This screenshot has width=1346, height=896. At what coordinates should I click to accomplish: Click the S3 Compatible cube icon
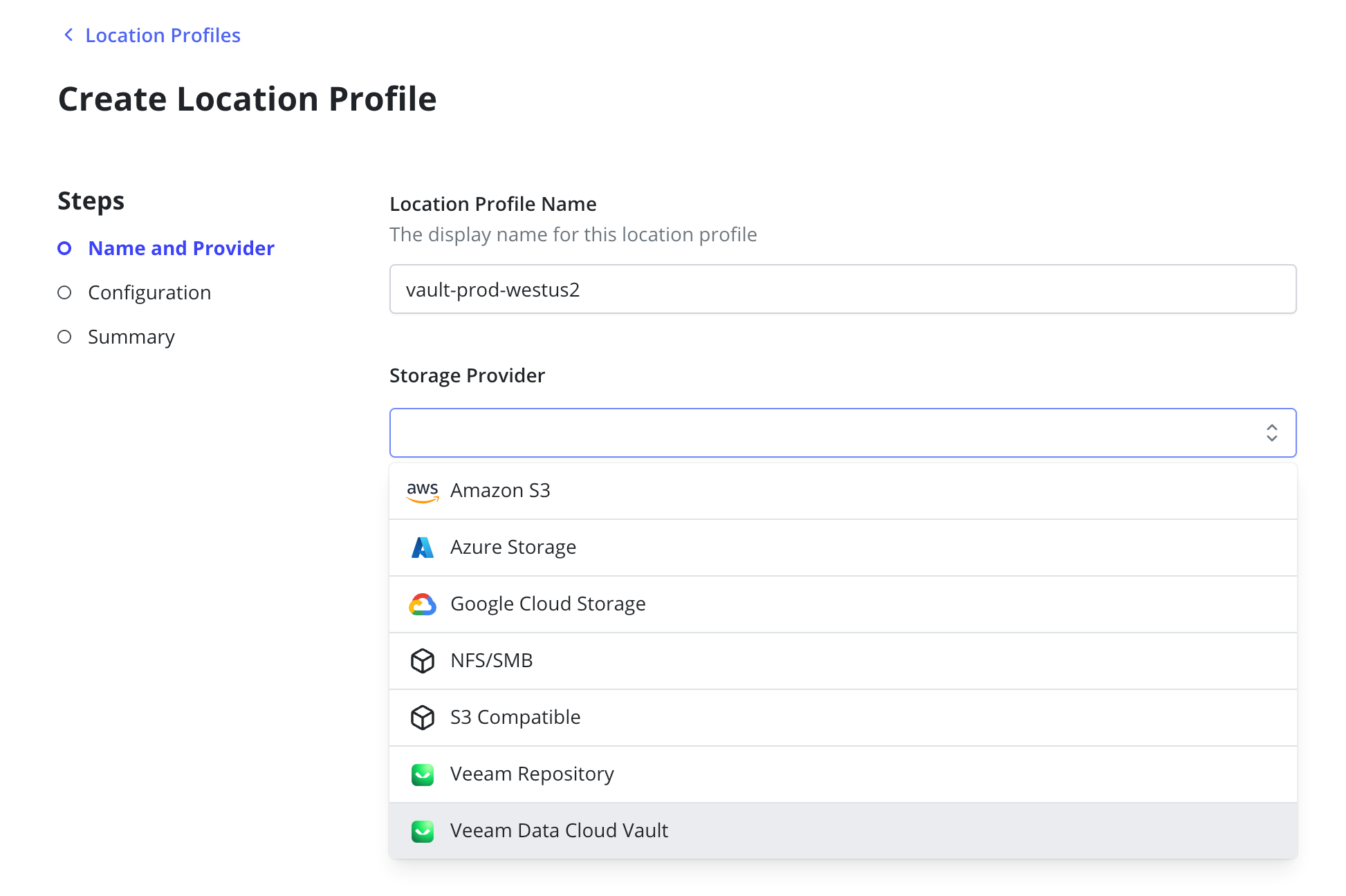[422, 718]
